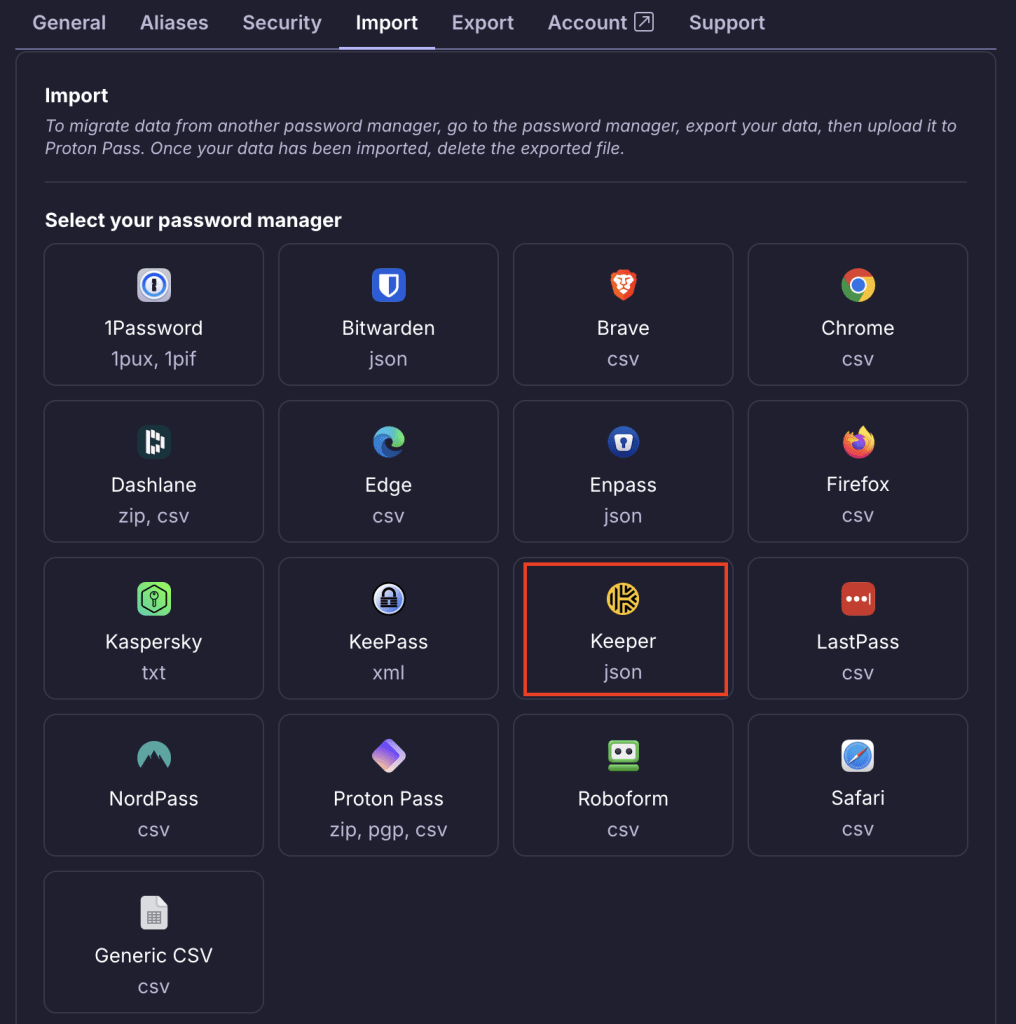Select the KeePass padlock icon

point(389,599)
